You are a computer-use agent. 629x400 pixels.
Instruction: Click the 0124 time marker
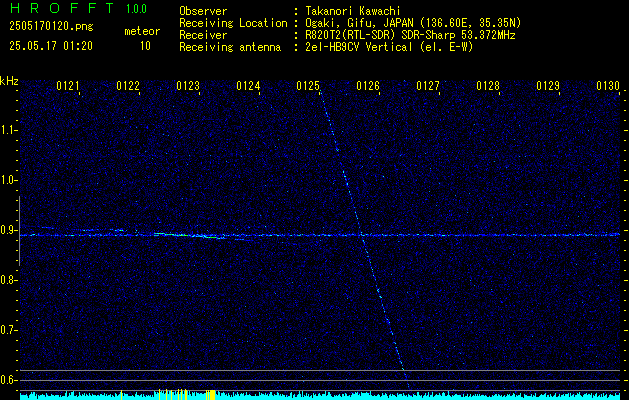248,86
